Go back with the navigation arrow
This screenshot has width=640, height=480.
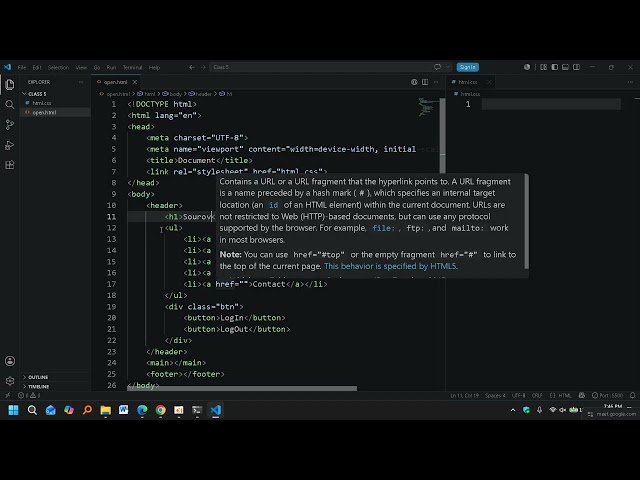pos(191,67)
